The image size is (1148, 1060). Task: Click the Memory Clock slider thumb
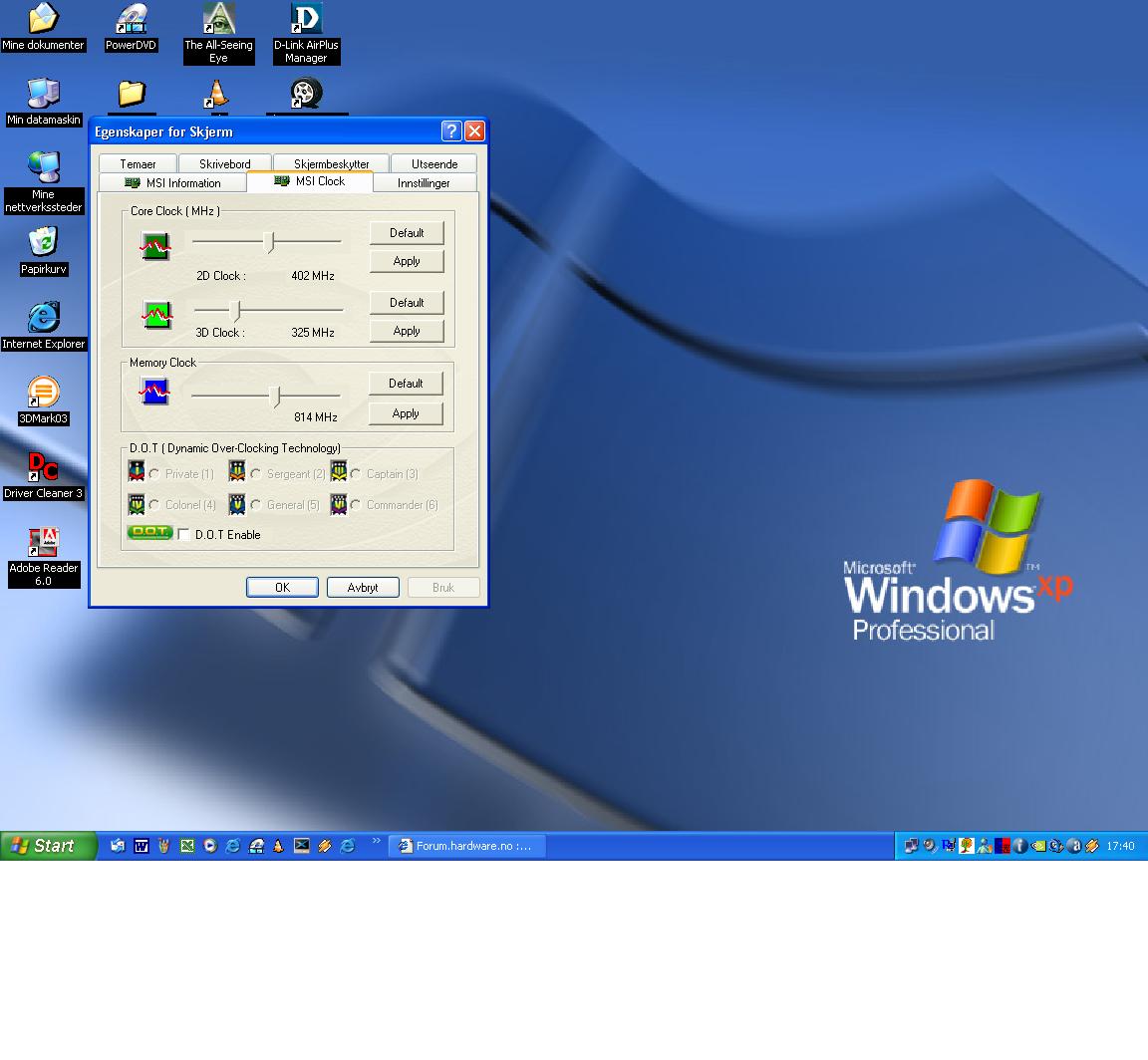(x=275, y=397)
